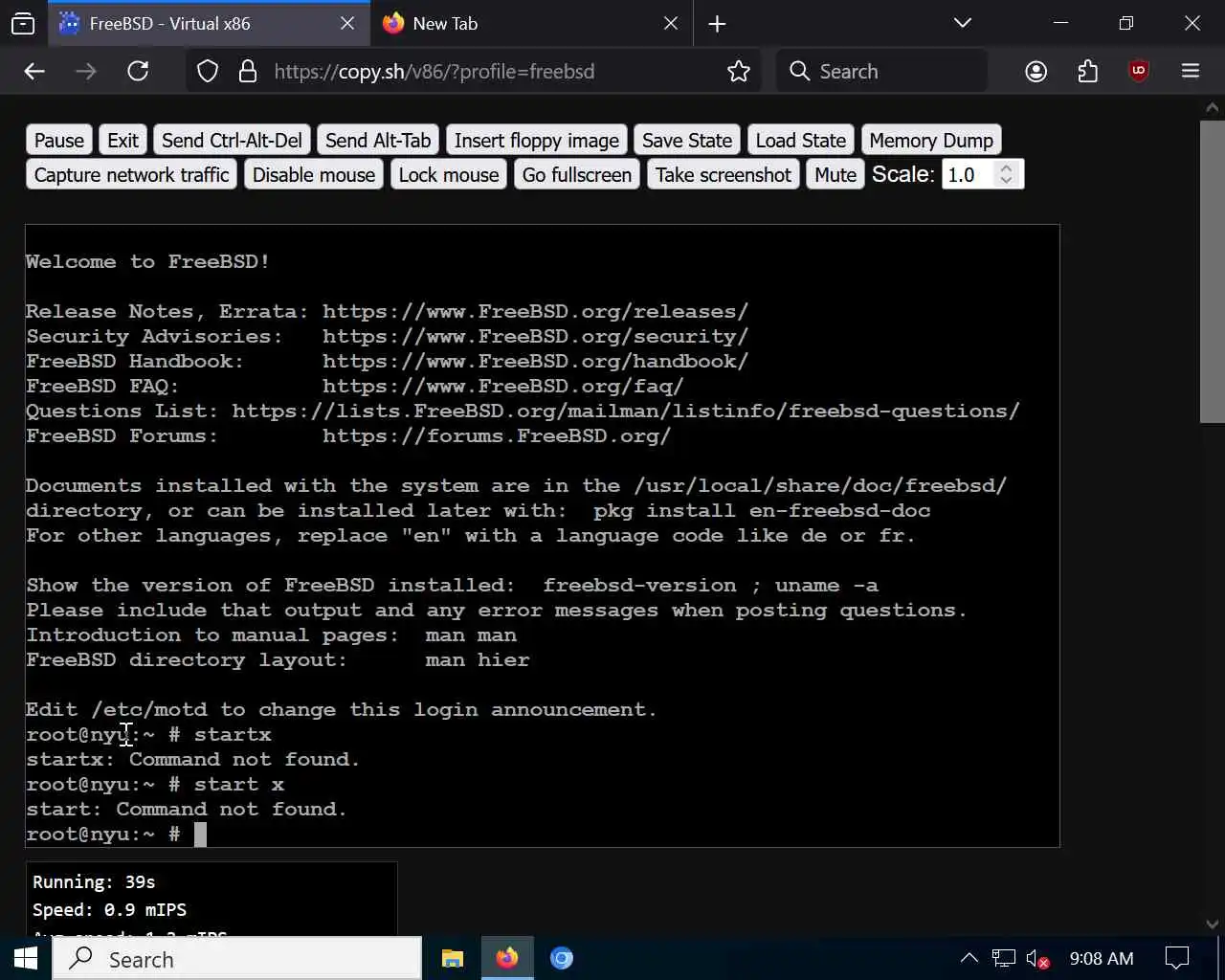Open the 9:08 AM clock
This screenshot has height=980, width=1225.
point(1101,958)
